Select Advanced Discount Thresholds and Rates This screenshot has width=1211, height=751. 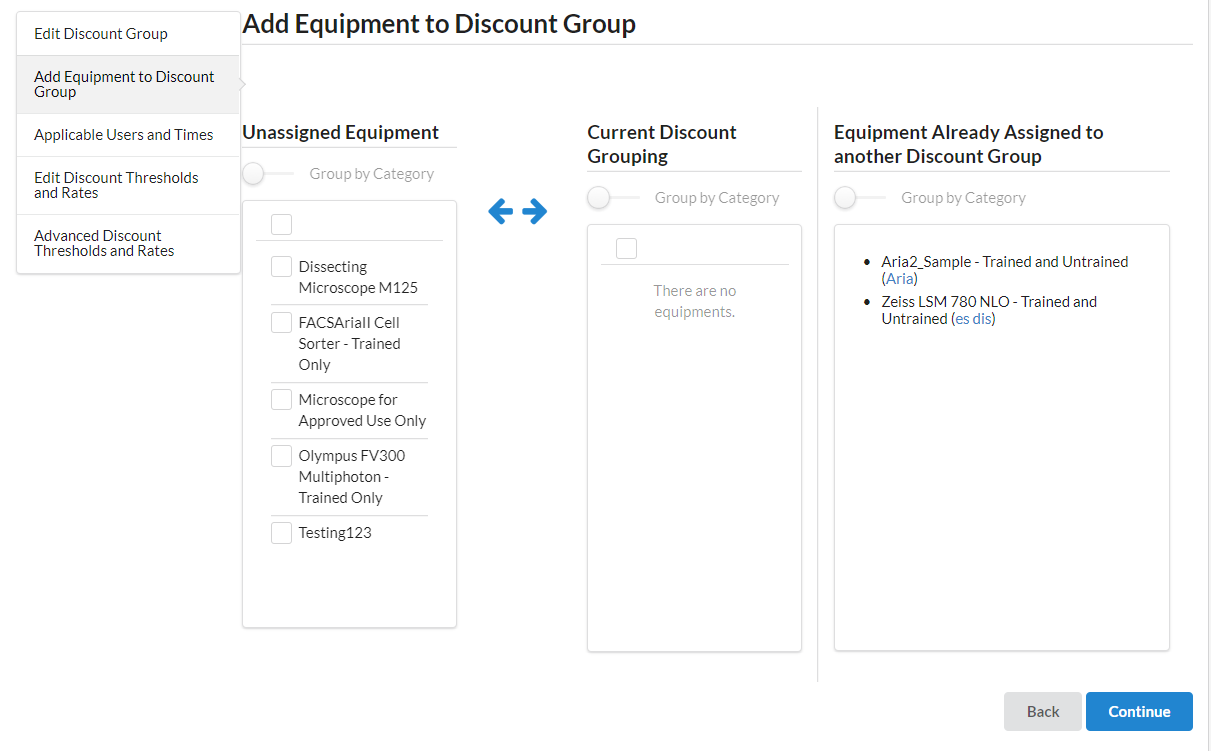click(104, 243)
